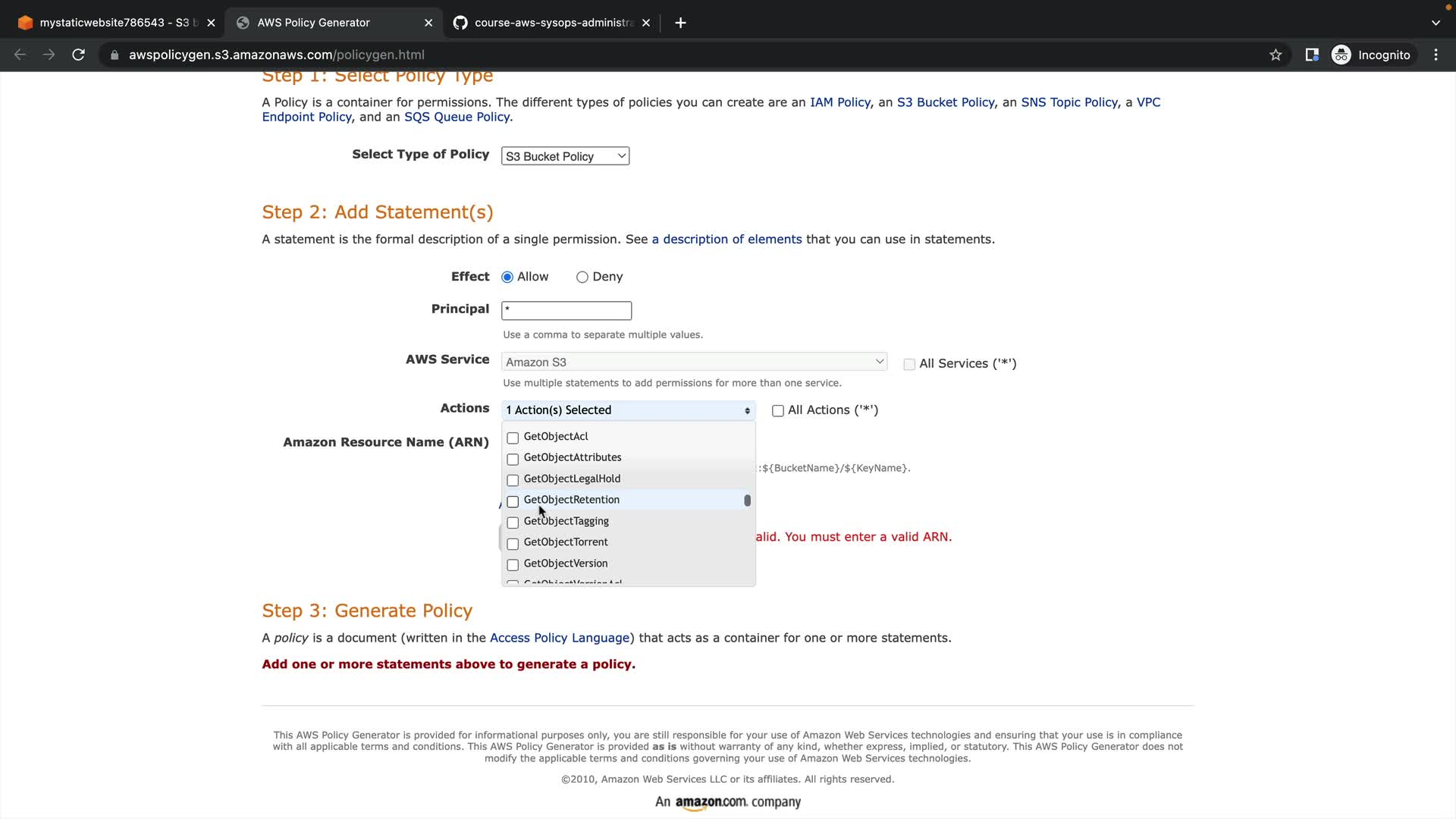1456x819 pixels.
Task: Open Select Type of Policy dropdown
Action: 565,156
